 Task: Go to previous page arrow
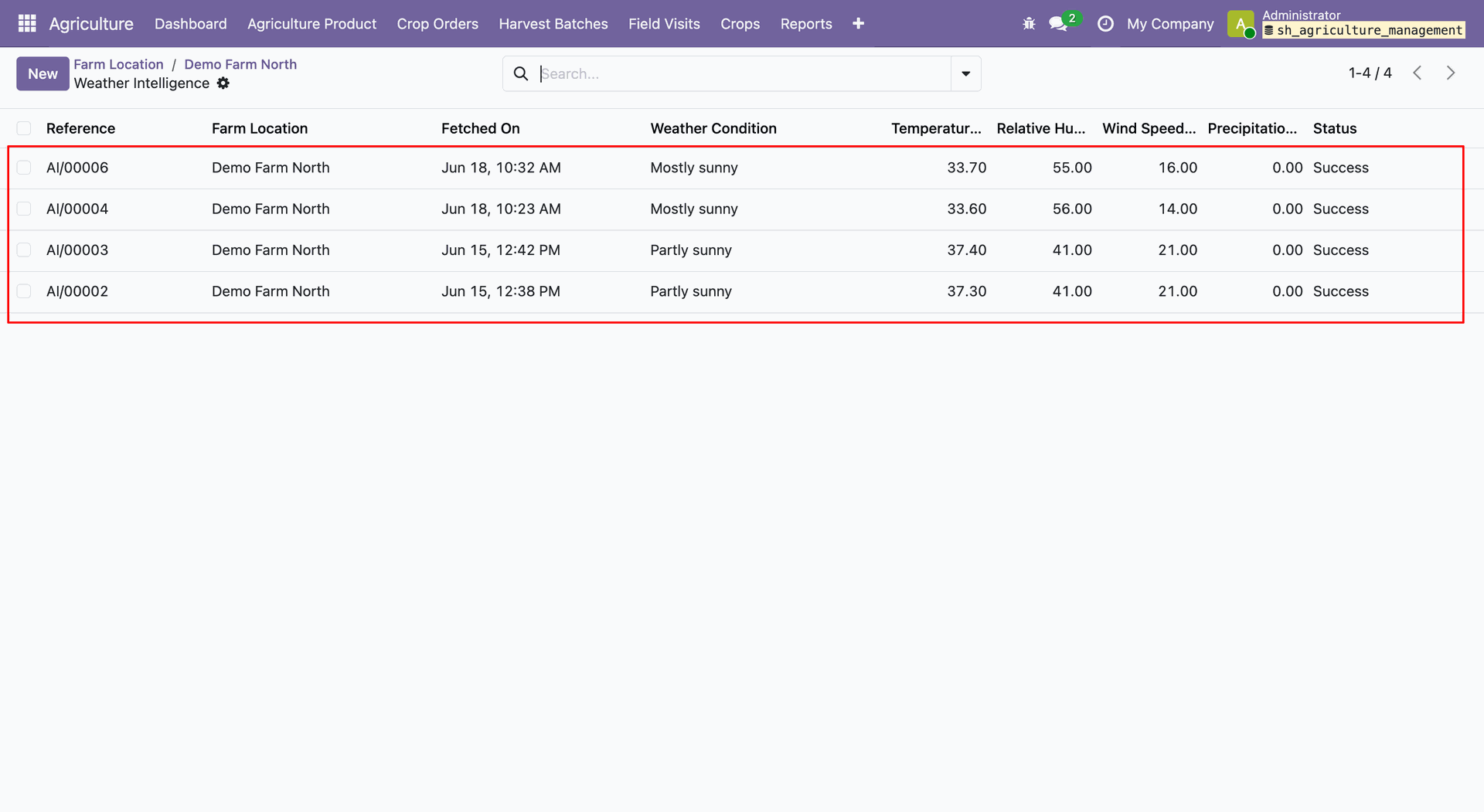pyautogui.click(x=1418, y=73)
